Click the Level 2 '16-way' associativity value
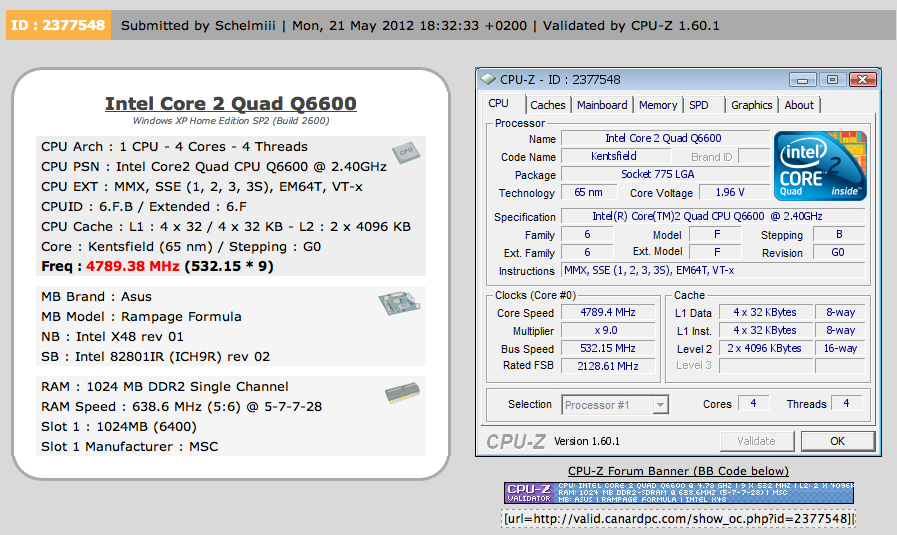The image size is (897, 535). pos(840,348)
